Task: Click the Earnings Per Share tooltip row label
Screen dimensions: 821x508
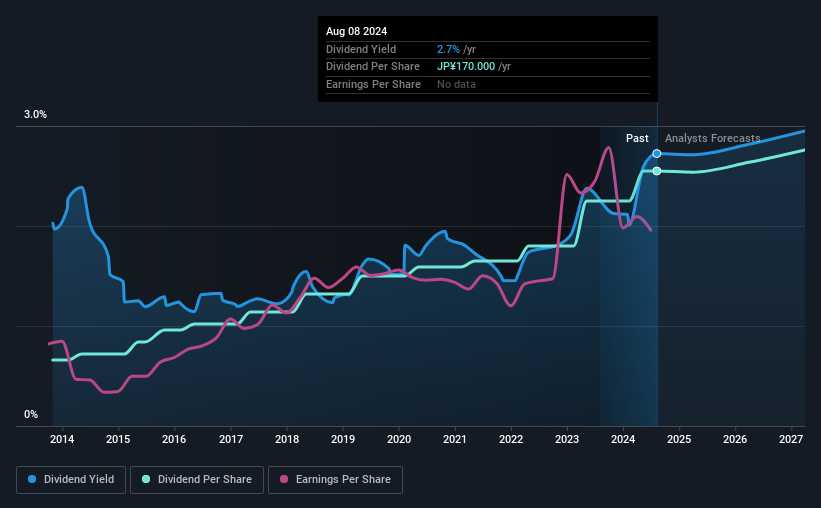Action: 373,84
